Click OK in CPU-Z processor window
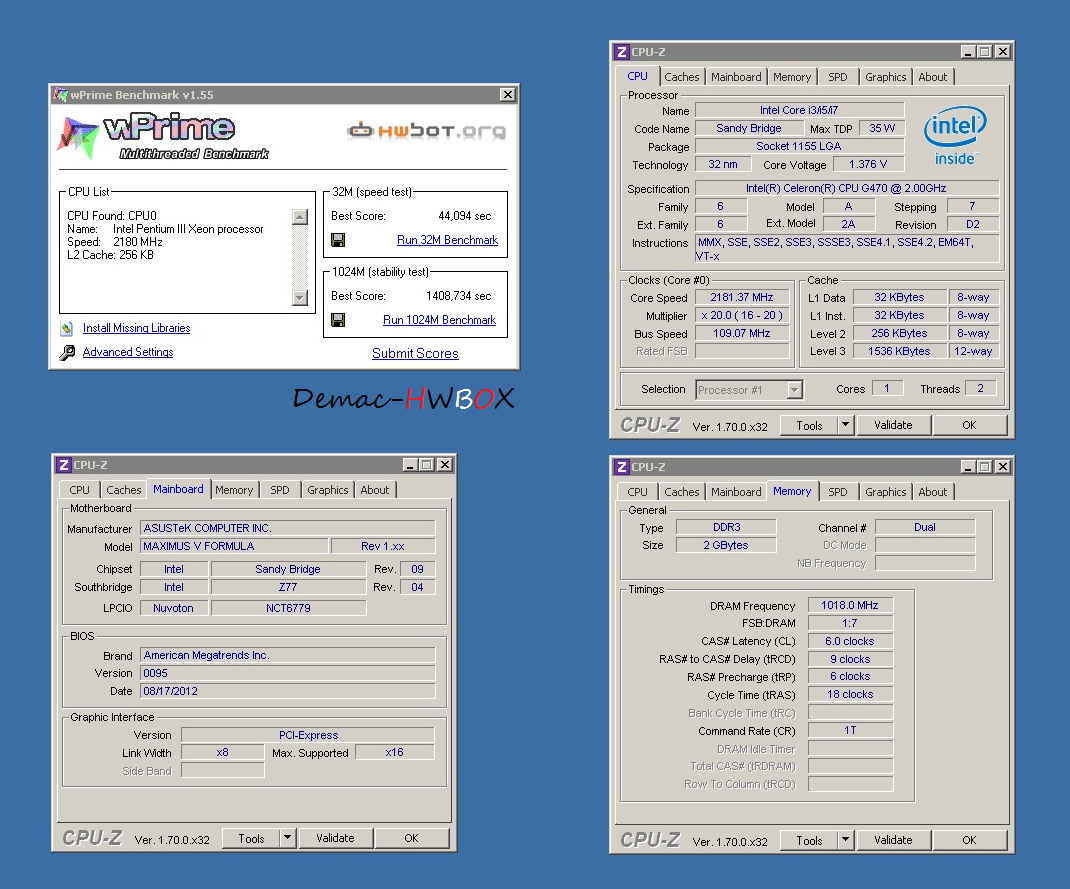The height and width of the screenshot is (889, 1070). coord(969,425)
